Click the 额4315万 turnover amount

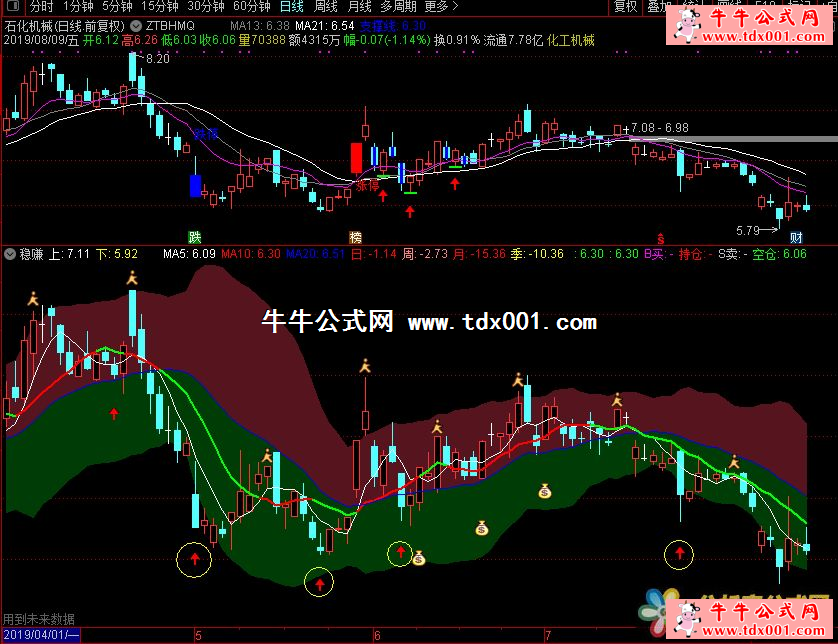coord(314,40)
